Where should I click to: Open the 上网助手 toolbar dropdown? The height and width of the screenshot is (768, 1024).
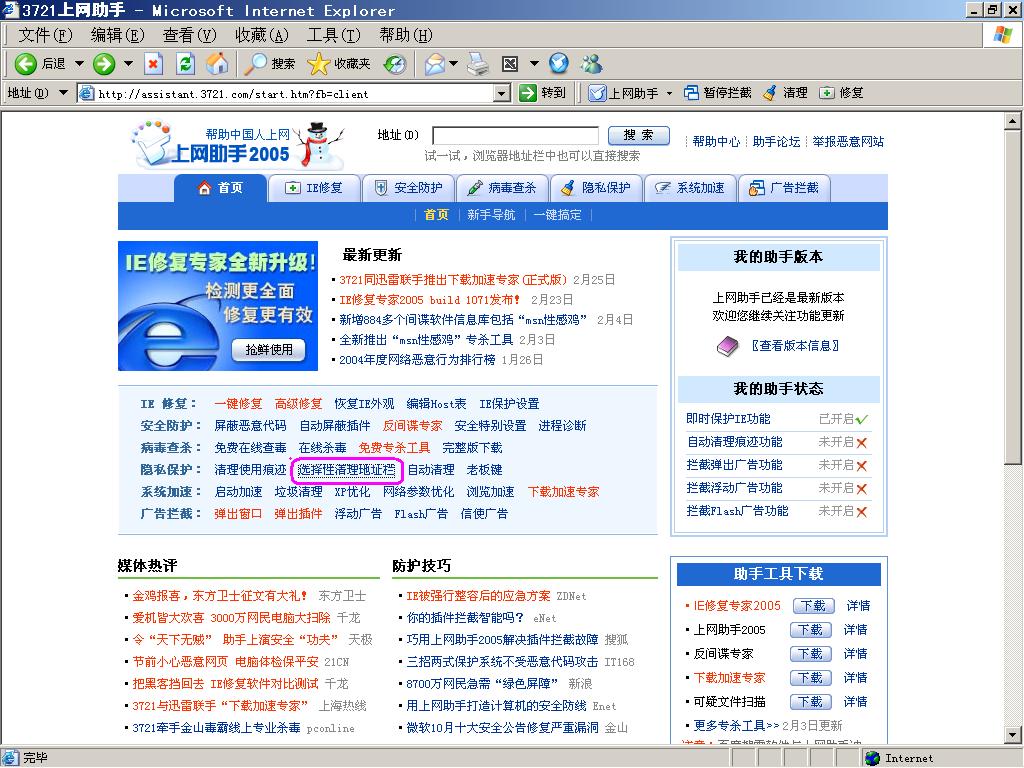pos(667,93)
